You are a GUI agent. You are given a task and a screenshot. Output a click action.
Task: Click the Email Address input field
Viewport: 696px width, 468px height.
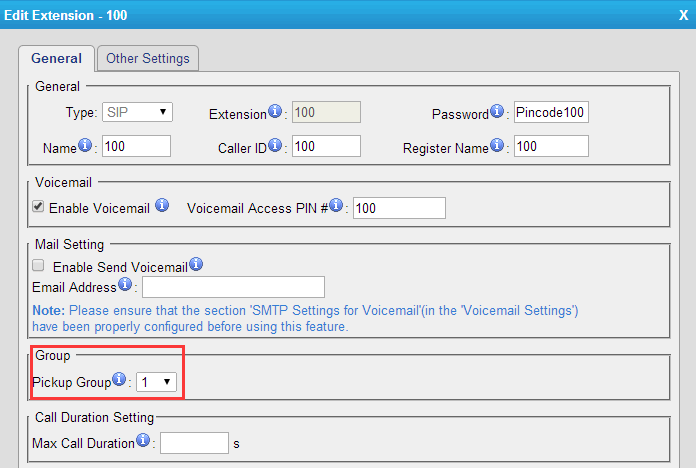233,287
